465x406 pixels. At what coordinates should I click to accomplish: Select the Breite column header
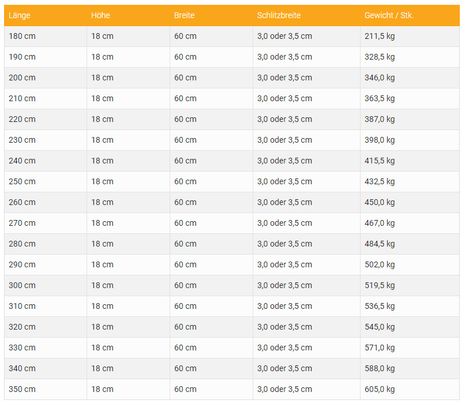(x=184, y=15)
